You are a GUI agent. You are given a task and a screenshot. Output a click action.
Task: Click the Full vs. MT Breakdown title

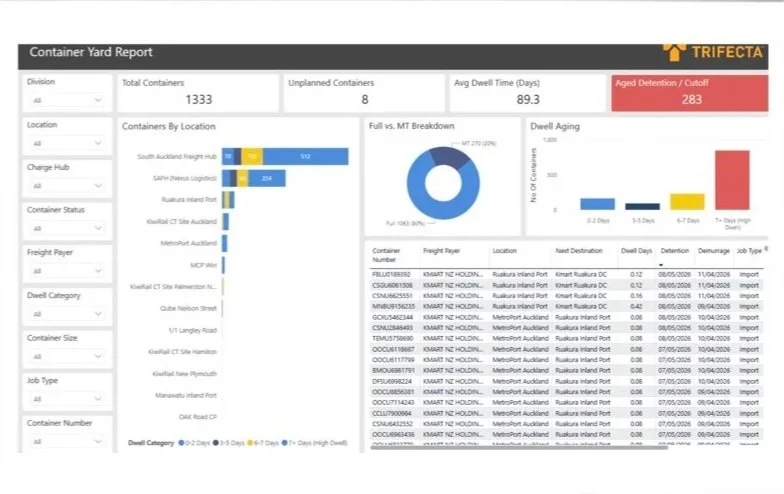tap(412, 126)
